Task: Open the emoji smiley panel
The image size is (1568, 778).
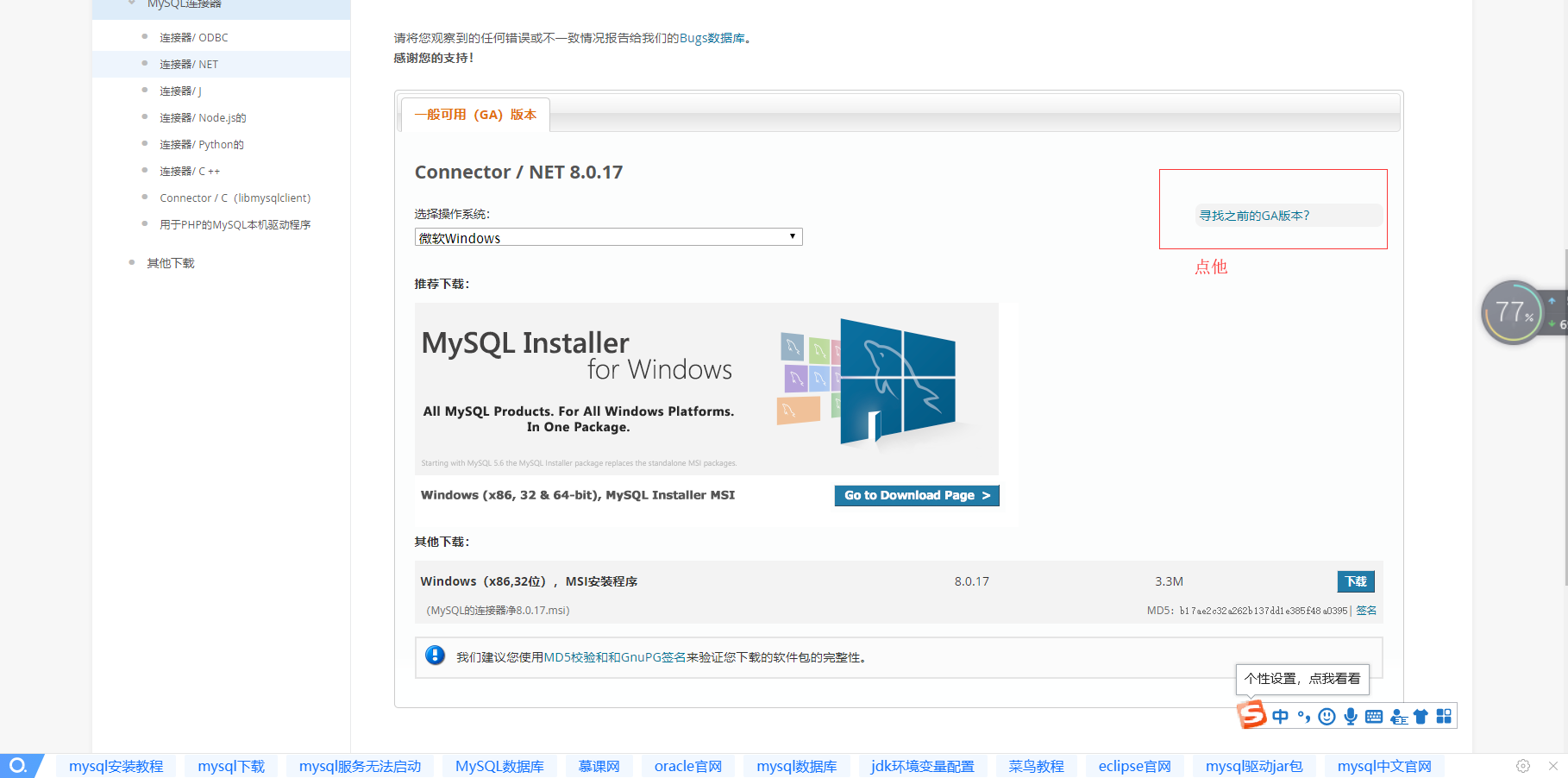Action: [x=1327, y=717]
